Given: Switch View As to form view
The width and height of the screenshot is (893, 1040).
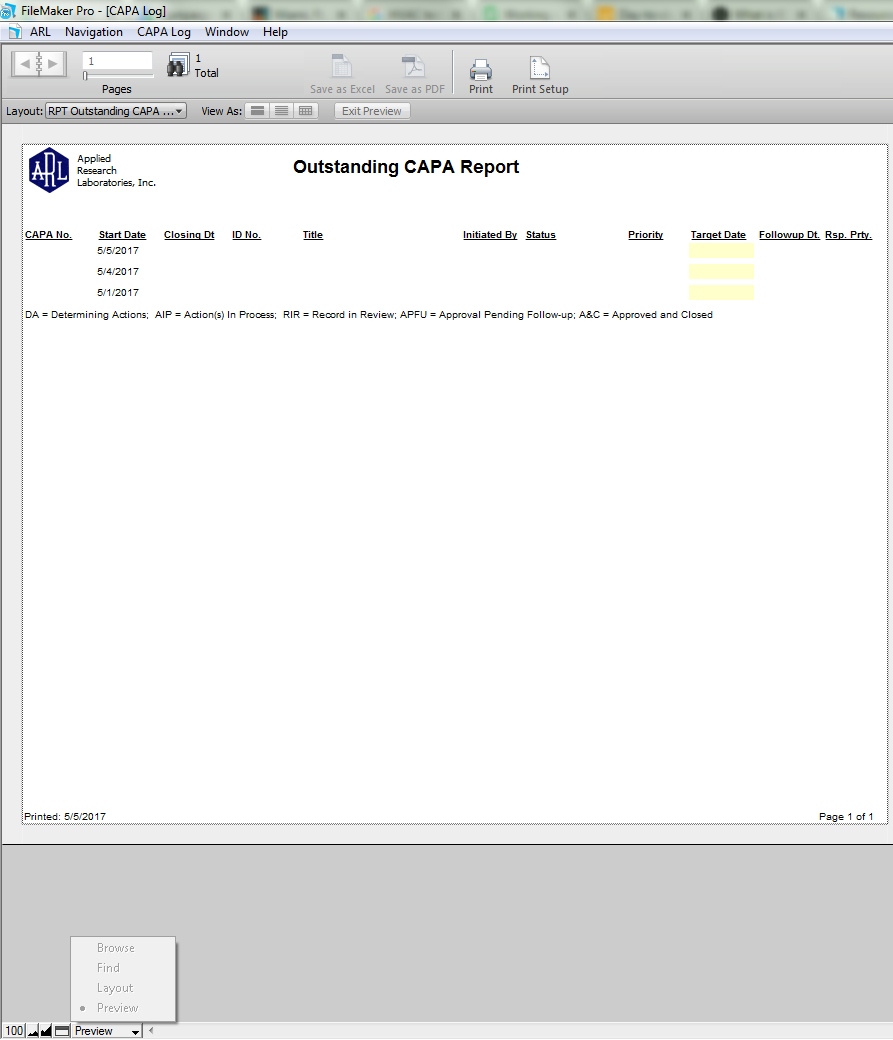Looking at the screenshot, I should tap(257, 111).
